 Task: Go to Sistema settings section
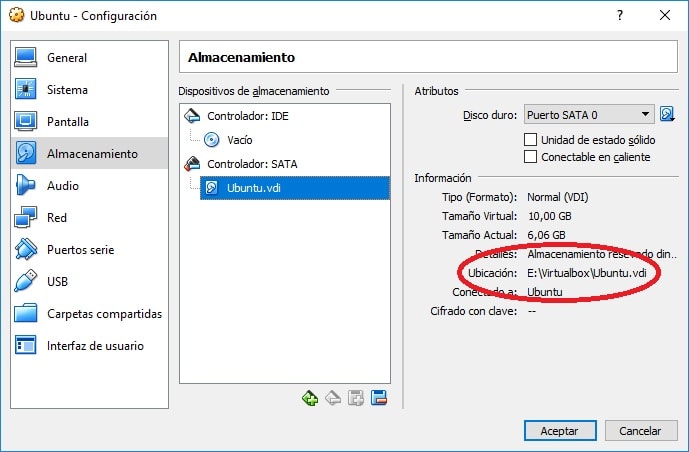(x=89, y=90)
